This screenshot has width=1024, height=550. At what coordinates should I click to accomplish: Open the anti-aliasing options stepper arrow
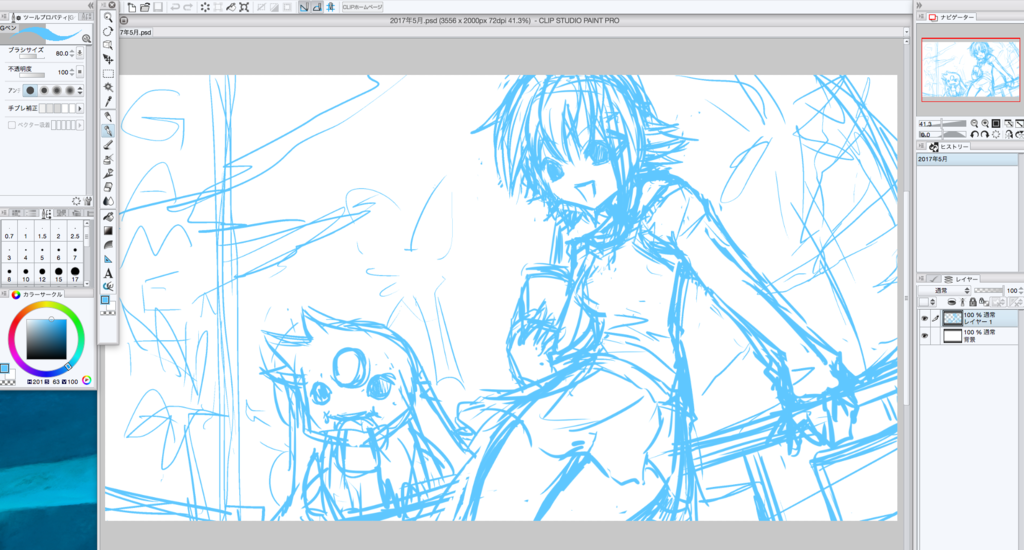point(80,90)
